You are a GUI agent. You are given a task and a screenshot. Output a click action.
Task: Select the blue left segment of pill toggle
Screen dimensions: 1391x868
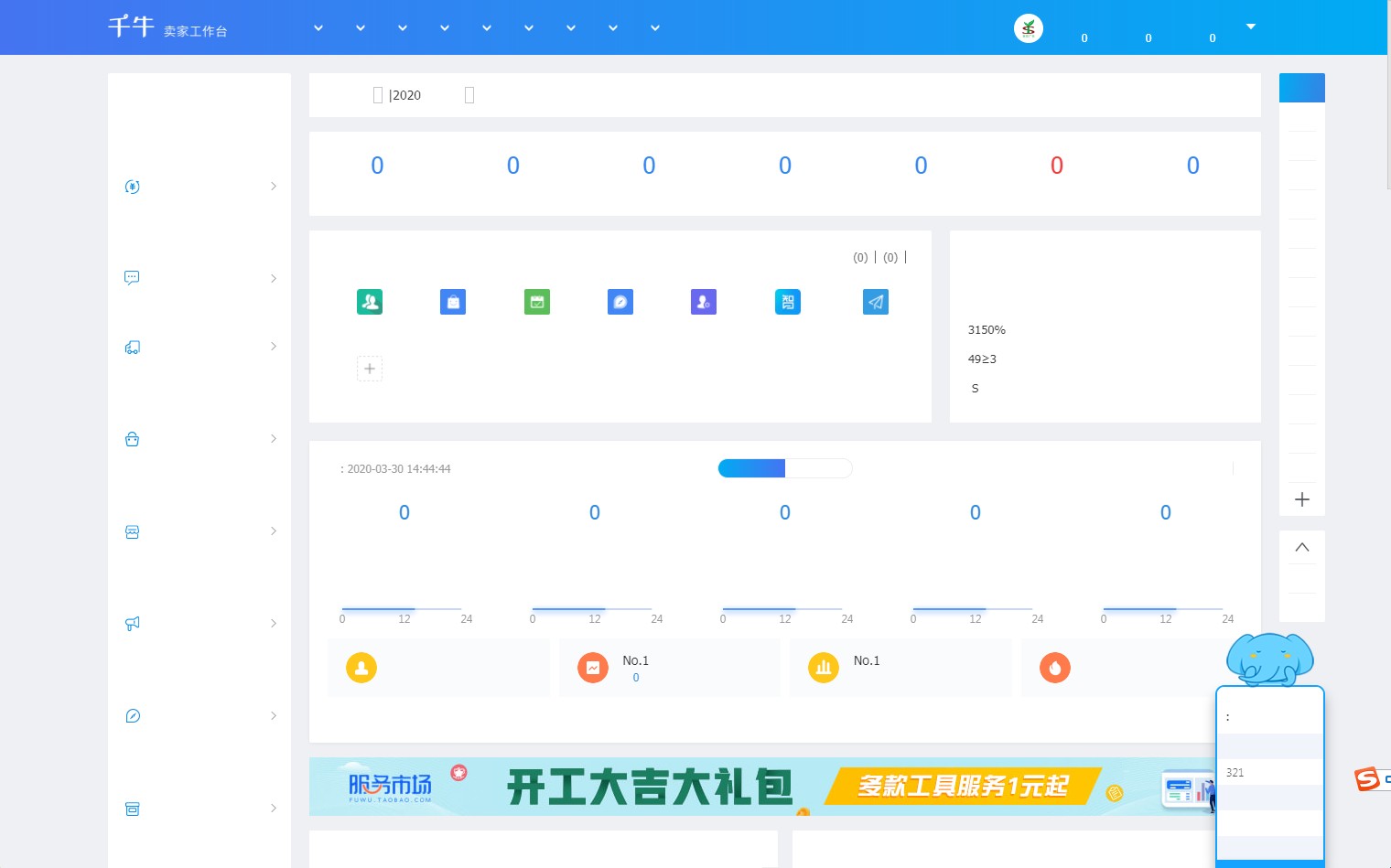pyautogui.click(x=751, y=468)
